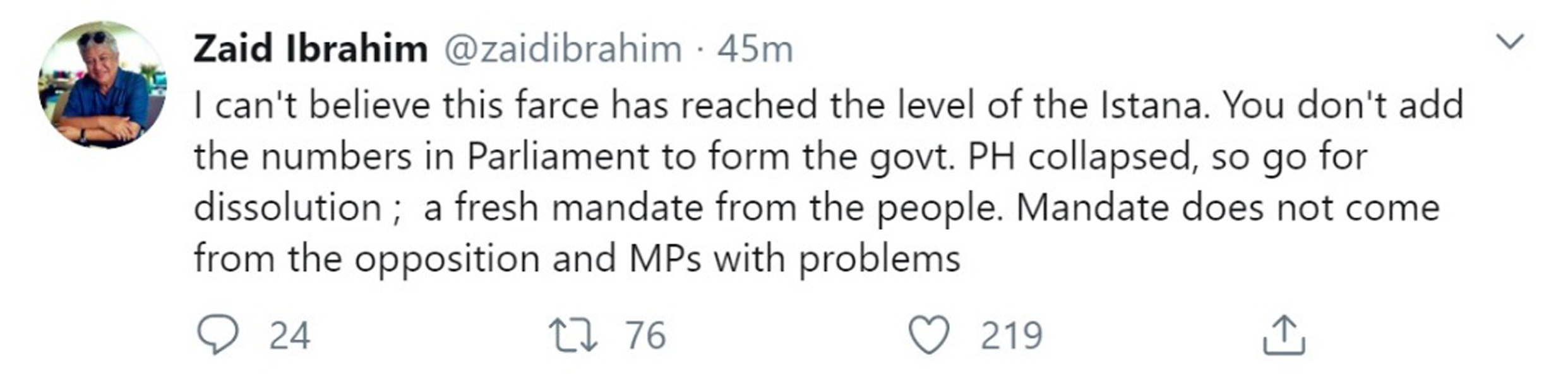Click the word dissolution in the tweet
1568x379 pixels.
tap(287, 207)
